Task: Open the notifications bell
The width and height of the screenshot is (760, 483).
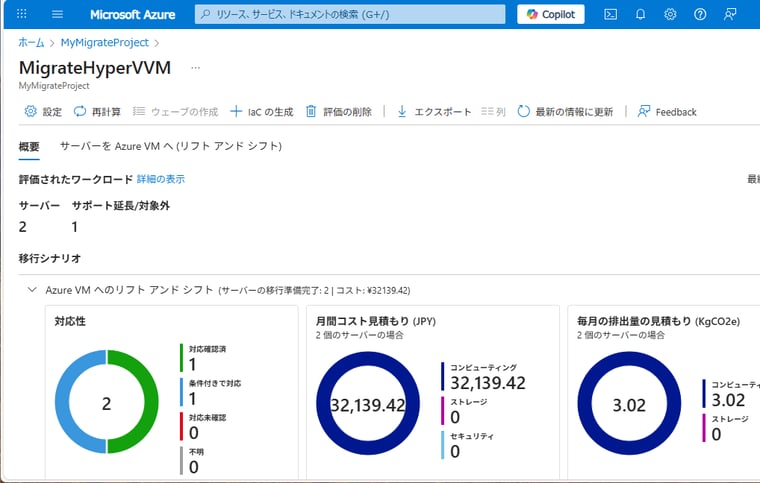Action: tap(640, 15)
